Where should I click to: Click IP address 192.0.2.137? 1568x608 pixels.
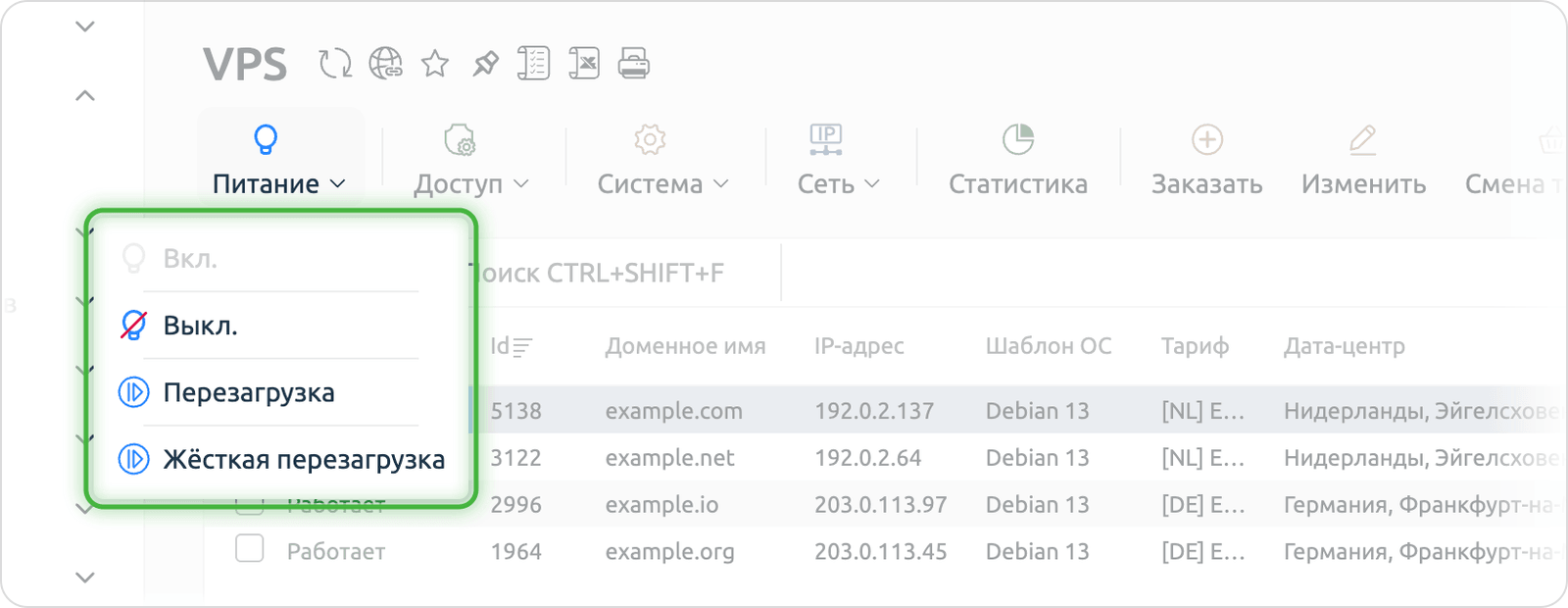[x=874, y=411]
